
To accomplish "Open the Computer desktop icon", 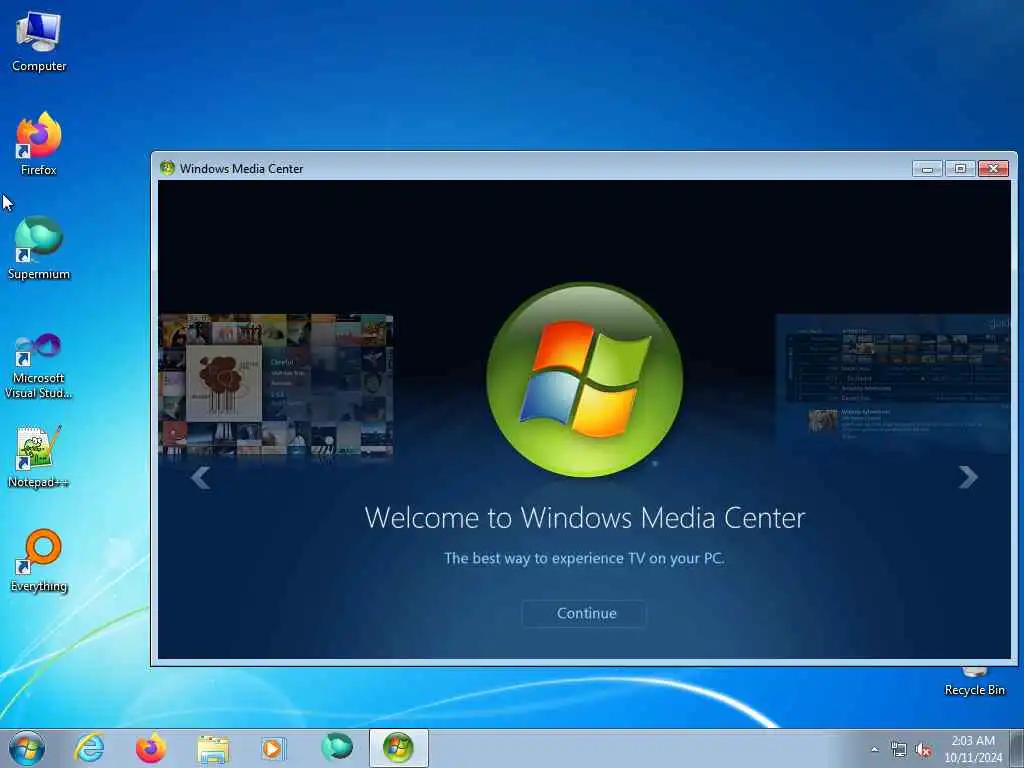I will 39,42.
